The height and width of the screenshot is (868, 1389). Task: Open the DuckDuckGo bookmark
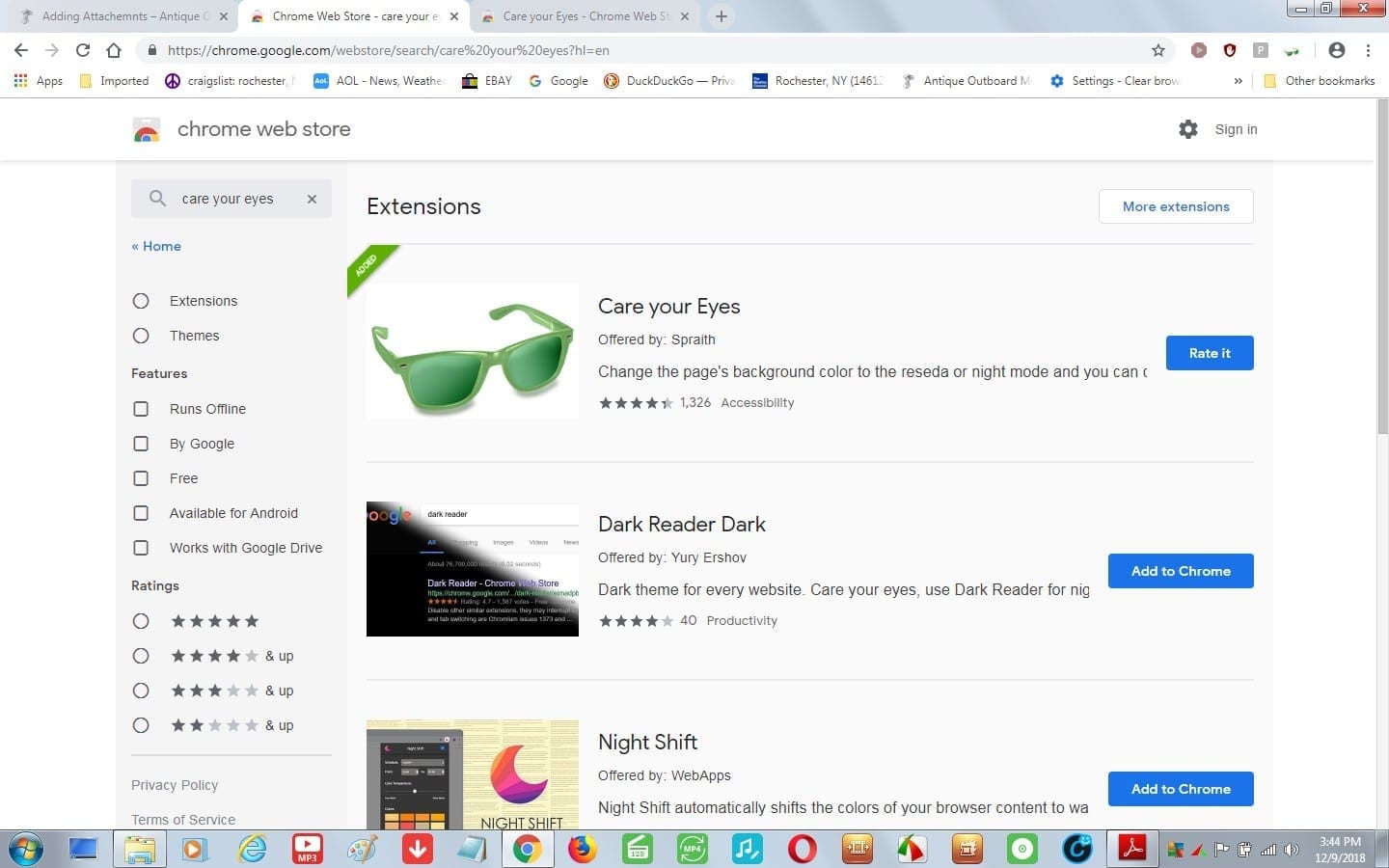[669, 81]
